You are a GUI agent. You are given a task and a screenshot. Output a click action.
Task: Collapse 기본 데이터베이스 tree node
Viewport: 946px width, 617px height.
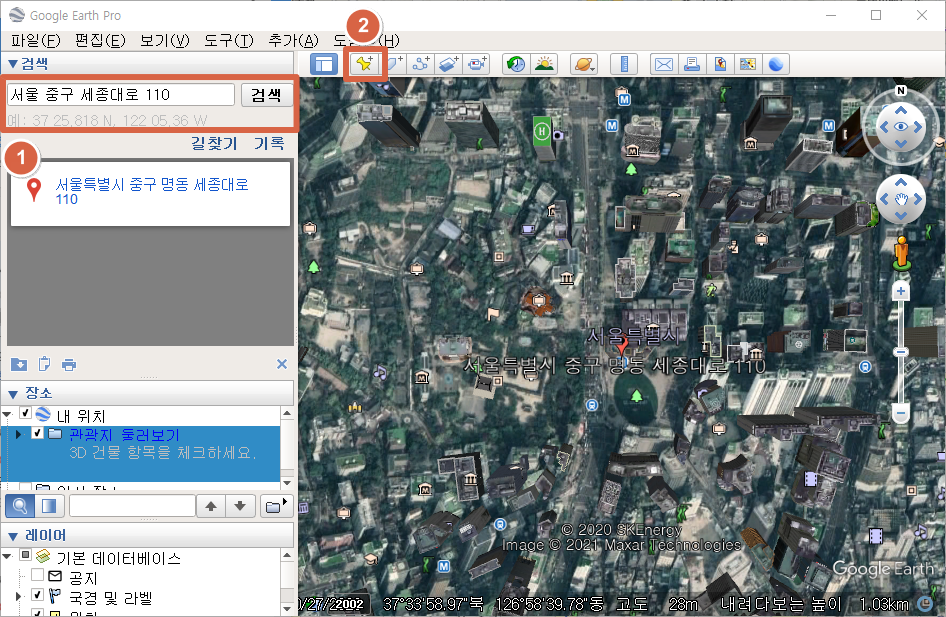(7, 555)
